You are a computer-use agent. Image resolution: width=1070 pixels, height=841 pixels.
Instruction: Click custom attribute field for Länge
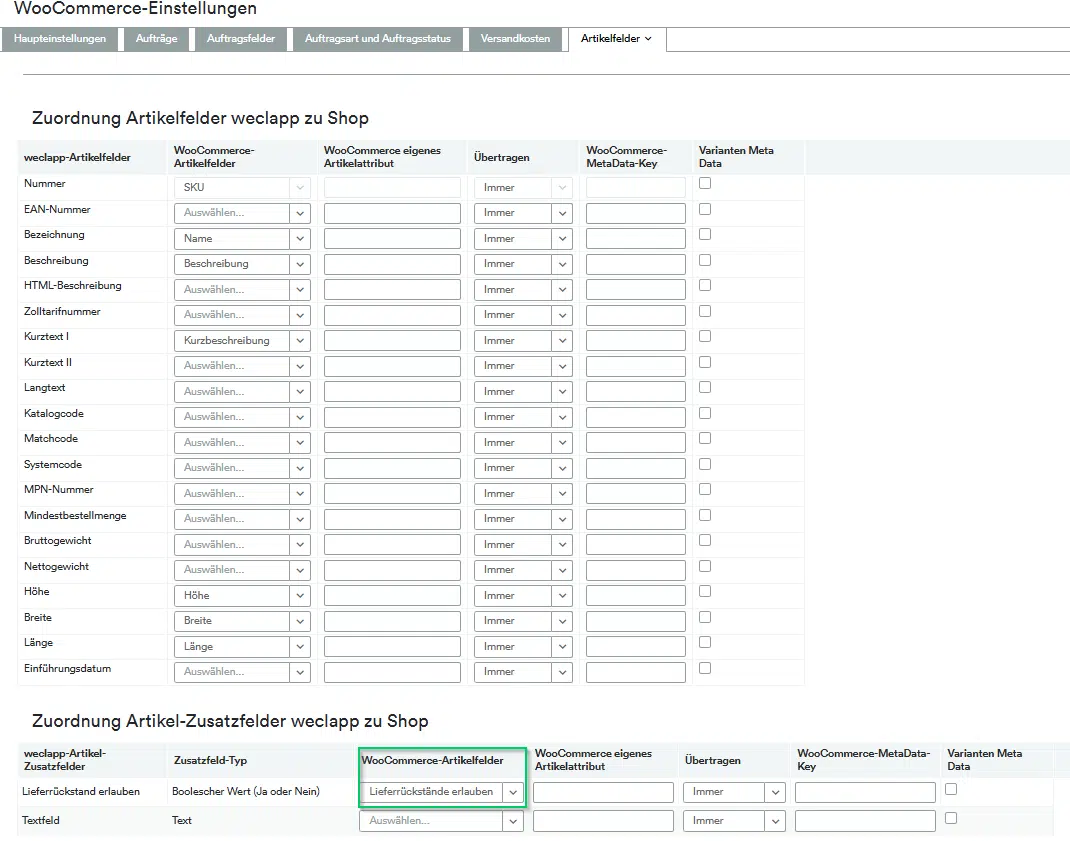point(392,647)
